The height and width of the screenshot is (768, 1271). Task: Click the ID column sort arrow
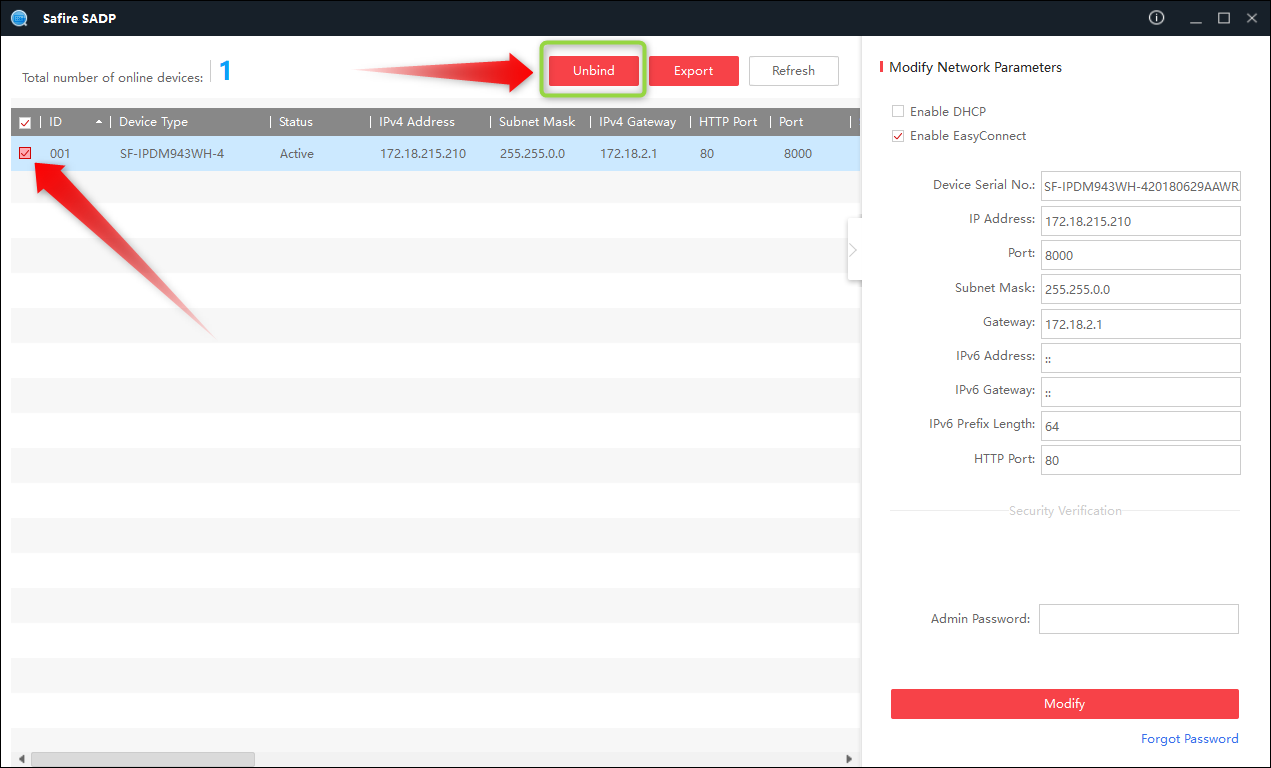pyautogui.click(x=98, y=122)
